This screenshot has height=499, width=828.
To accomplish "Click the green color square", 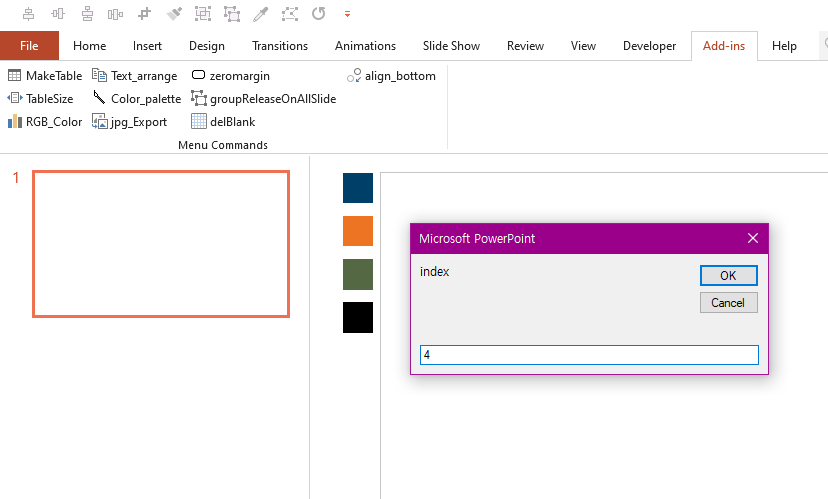I will pyautogui.click(x=358, y=275).
